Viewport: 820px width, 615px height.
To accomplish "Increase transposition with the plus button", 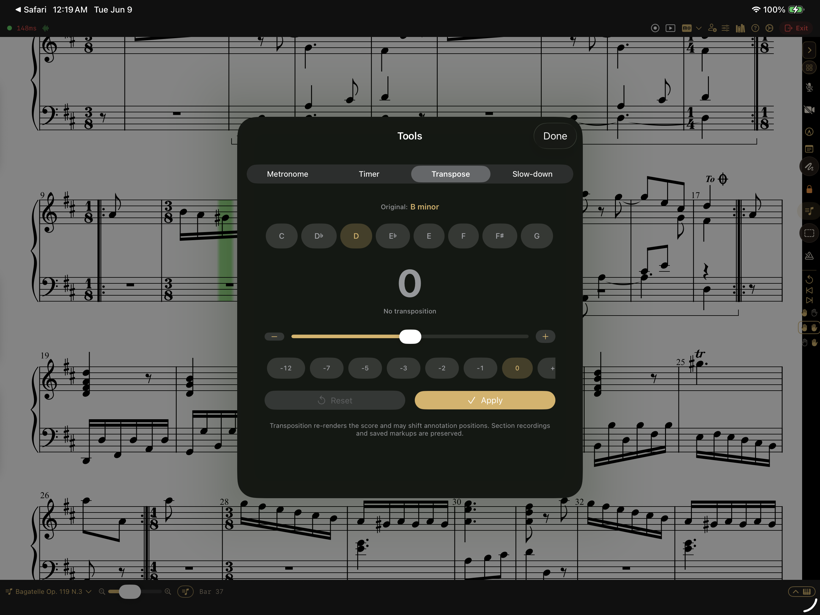I will pyautogui.click(x=545, y=336).
